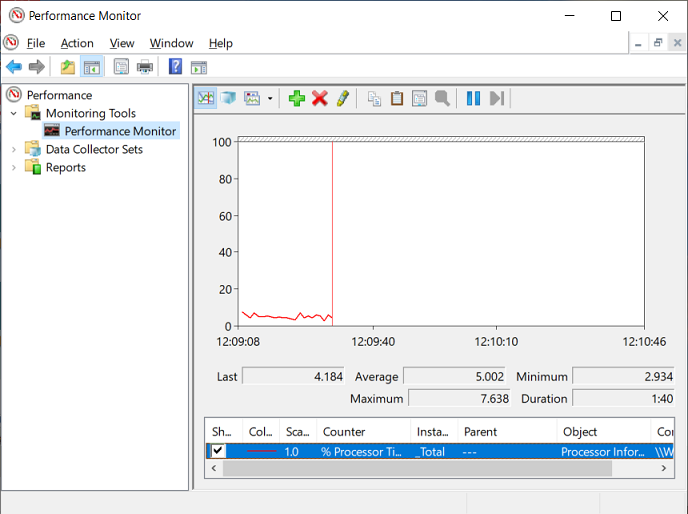Image resolution: width=688 pixels, height=514 pixels.
Task: Open the Change graph type dropdown arrow
Action: click(x=270, y=98)
